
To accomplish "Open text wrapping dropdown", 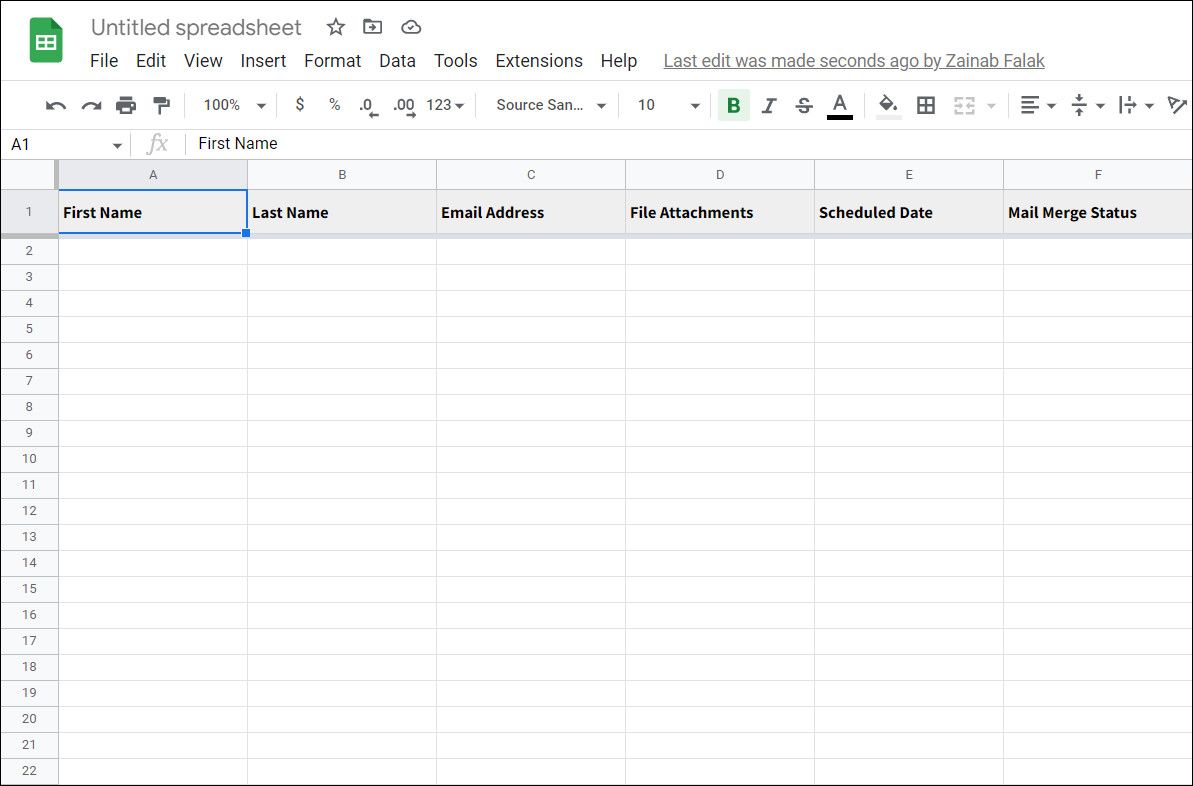I will tap(1137, 105).
